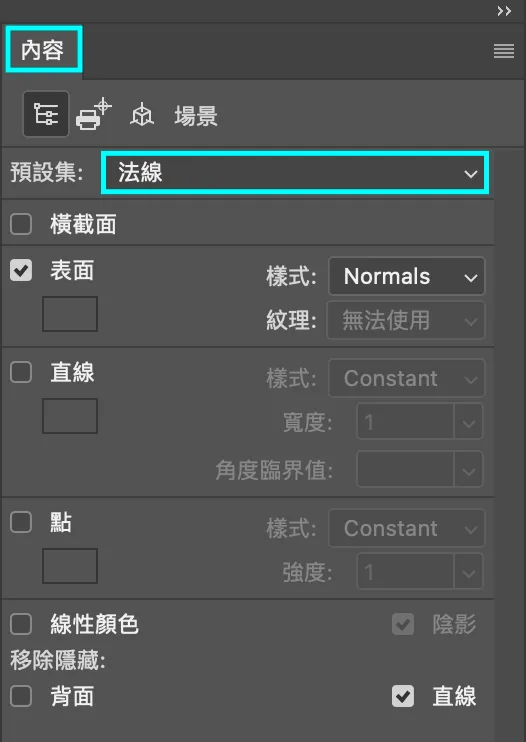This screenshot has width=526, height=742.
Task: Click the 表面 color swatch
Action: click(x=70, y=314)
